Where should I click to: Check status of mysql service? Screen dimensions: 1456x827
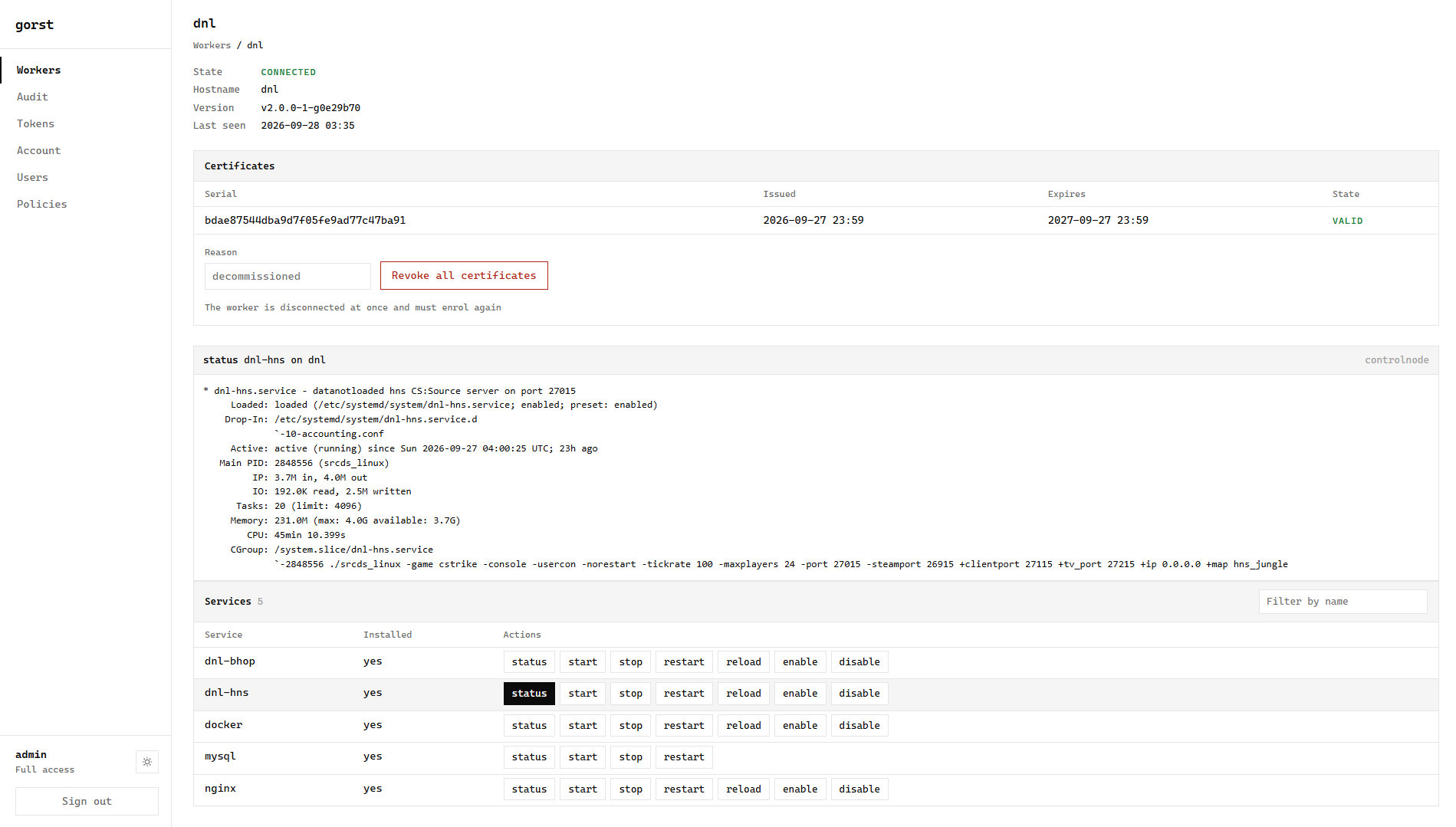[x=529, y=757]
